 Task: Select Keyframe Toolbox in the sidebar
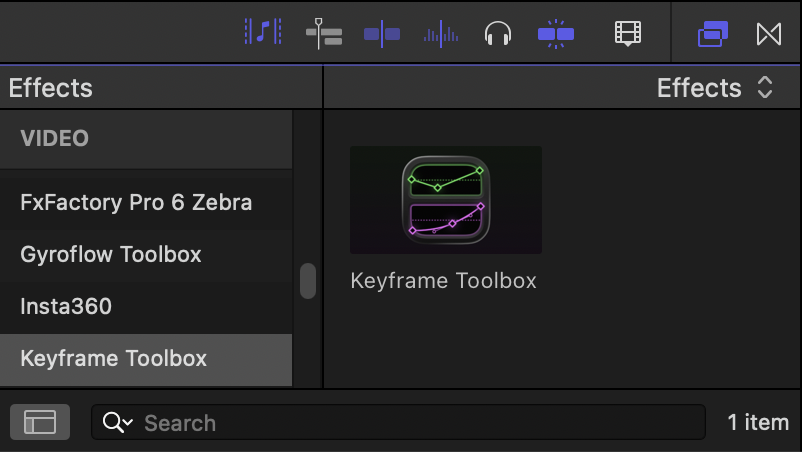point(114,359)
